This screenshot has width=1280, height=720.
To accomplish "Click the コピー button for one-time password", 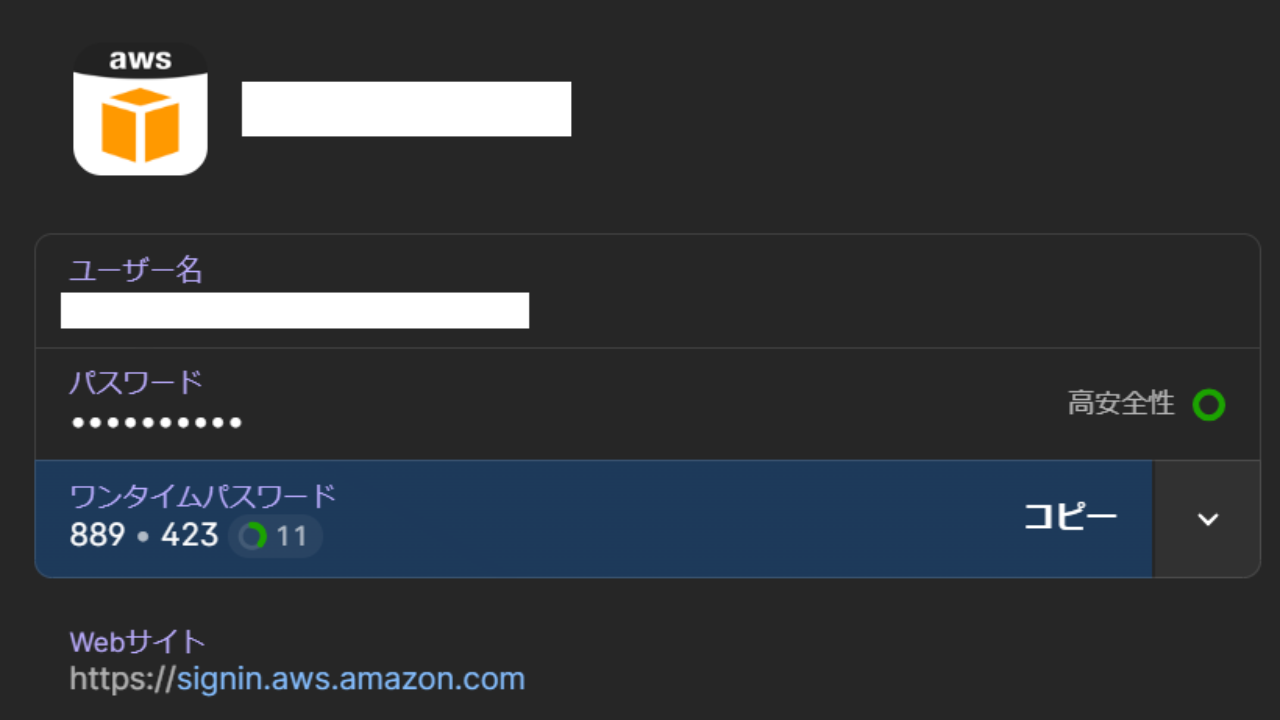I will point(1070,517).
